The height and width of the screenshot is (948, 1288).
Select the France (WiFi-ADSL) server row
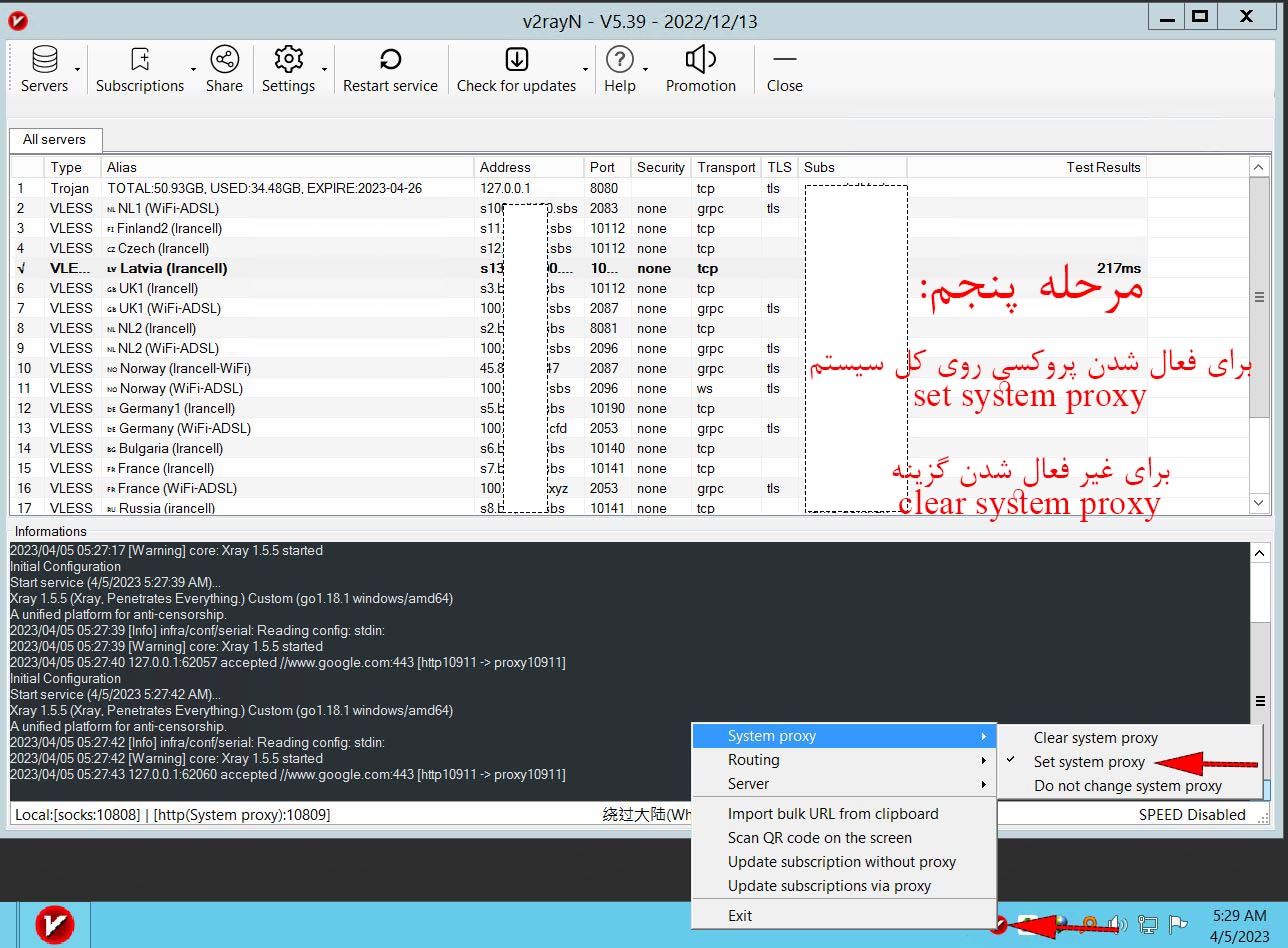[x=630, y=488]
